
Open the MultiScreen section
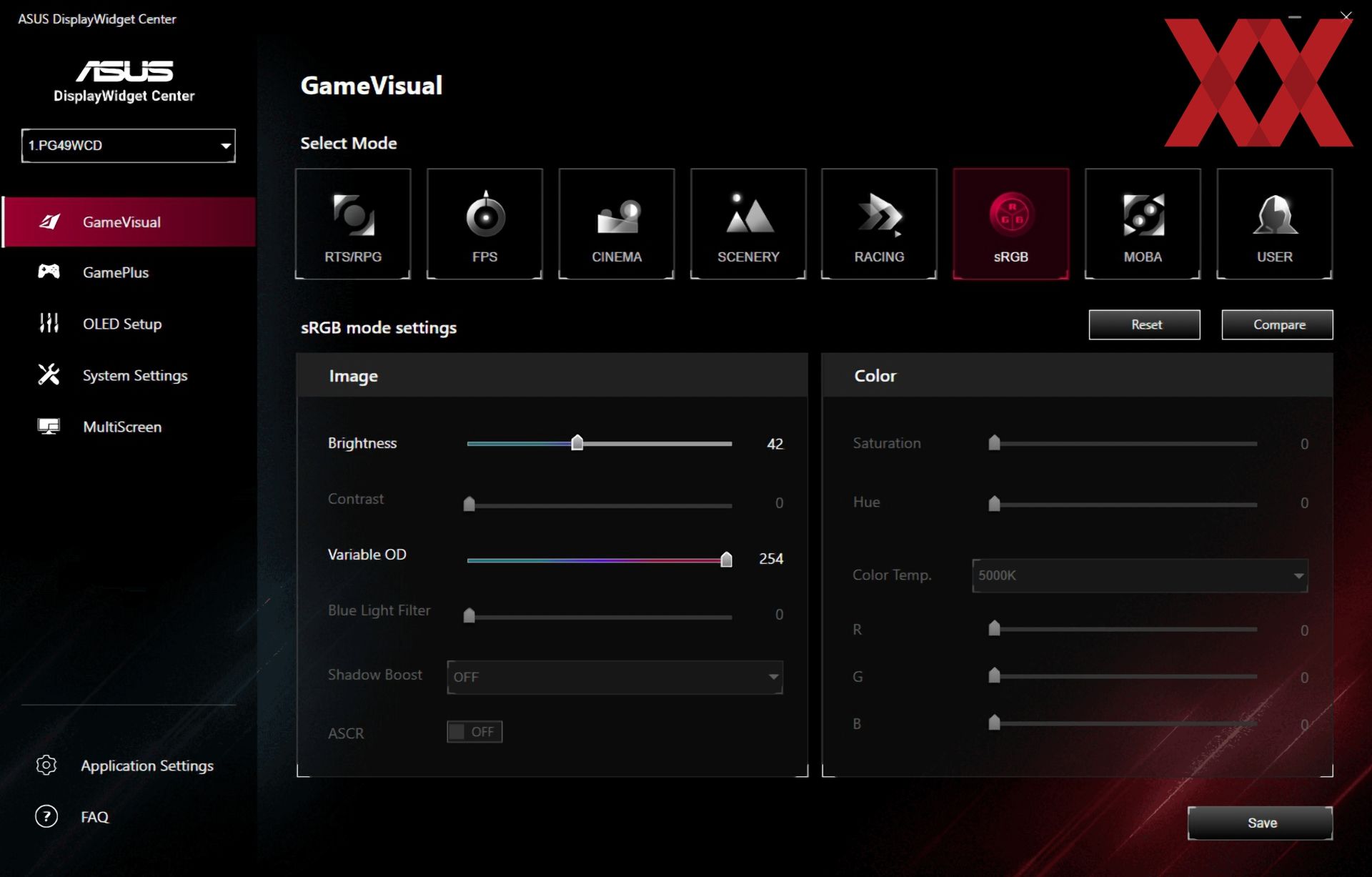pyautogui.click(x=122, y=427)
